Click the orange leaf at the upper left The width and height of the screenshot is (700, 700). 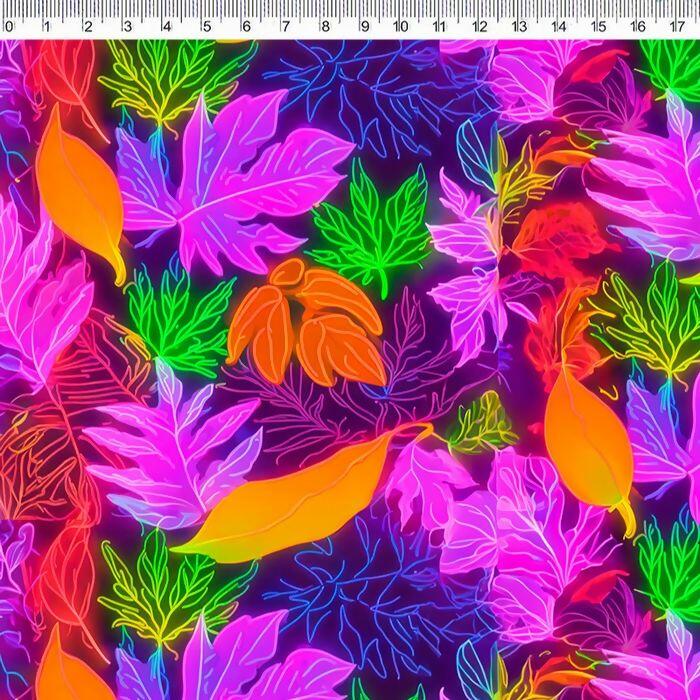tap(78, 190)
